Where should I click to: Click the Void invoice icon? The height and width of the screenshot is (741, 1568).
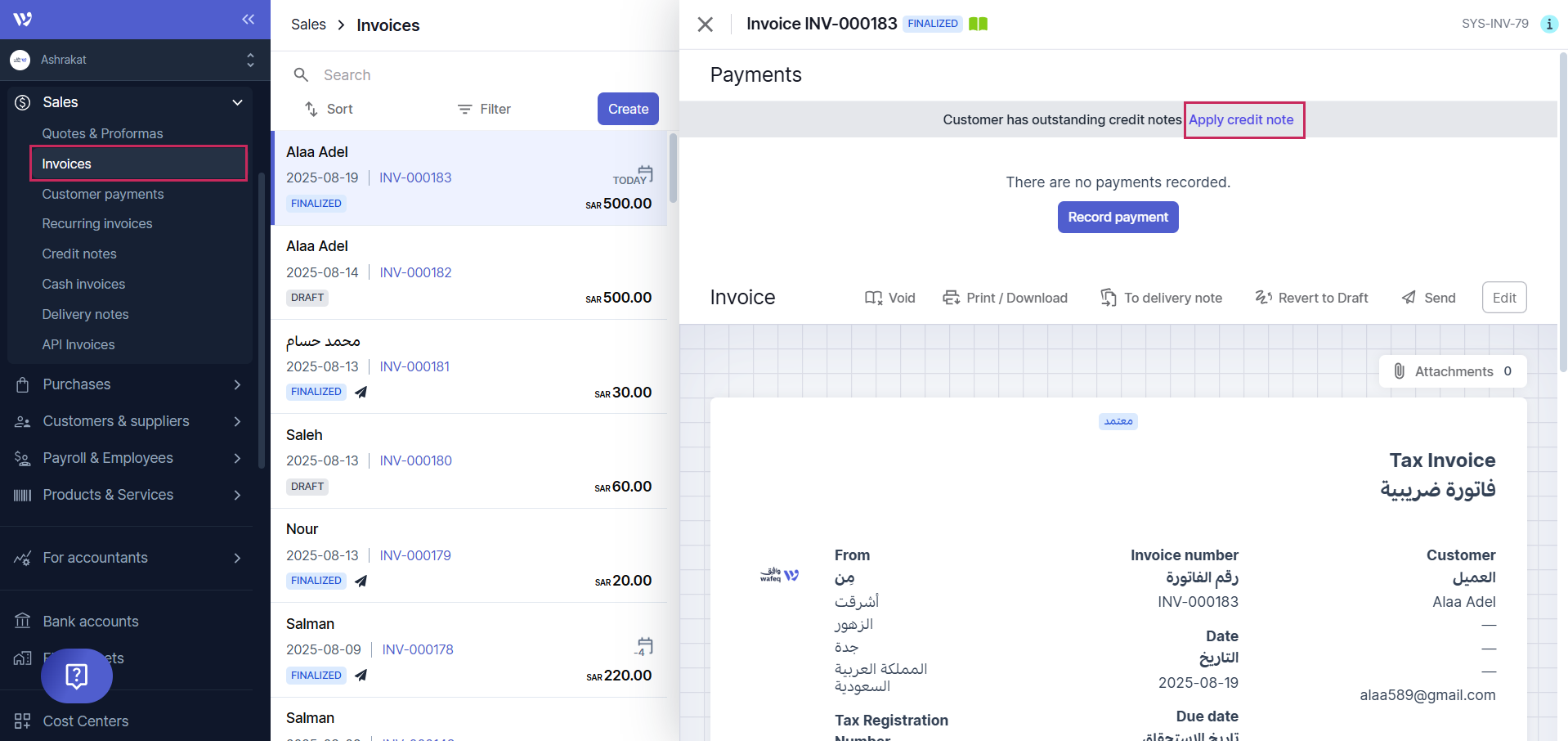[x=889, y=298]
